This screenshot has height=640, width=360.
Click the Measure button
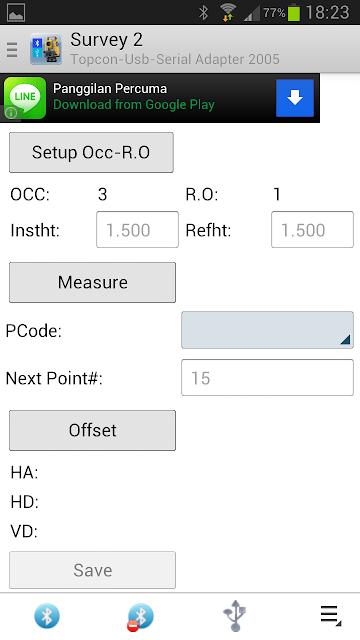coord(93,282)
